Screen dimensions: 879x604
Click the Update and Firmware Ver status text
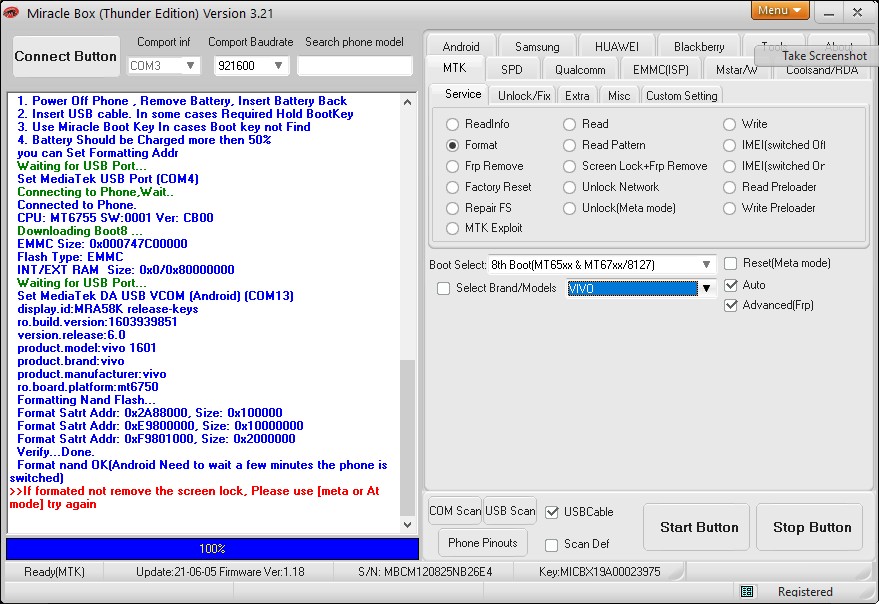[x=220, y=572]
